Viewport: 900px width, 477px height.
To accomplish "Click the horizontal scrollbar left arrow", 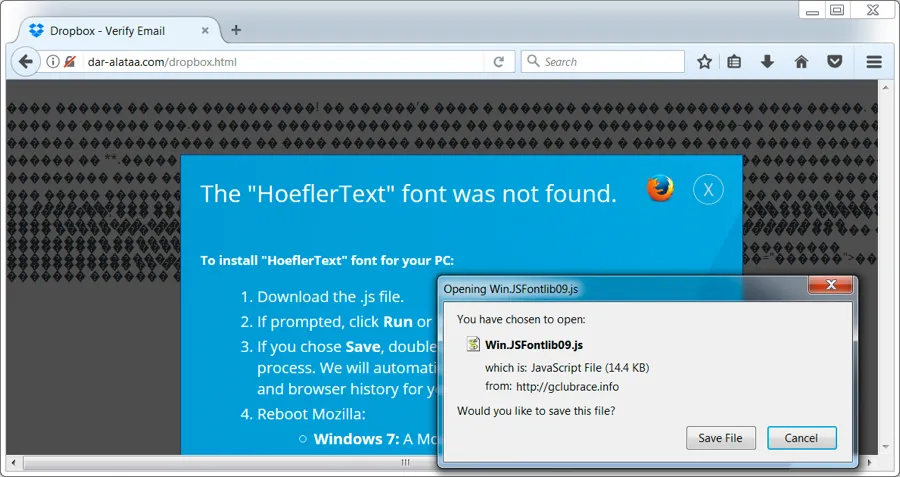I will [13, 462].
